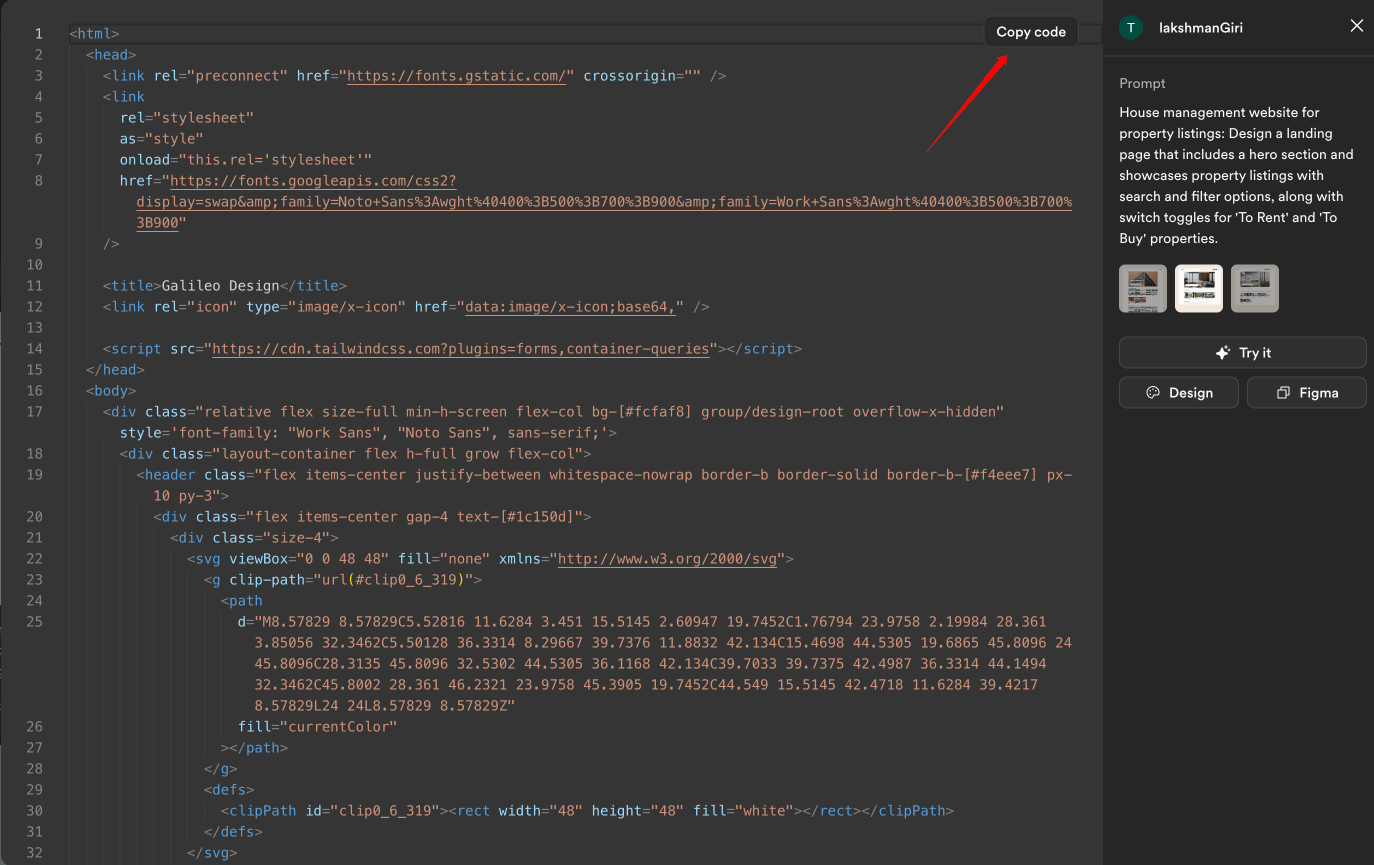The height and width of the screenshot is (865, 1374).
Task: Open the fonts.gstatic.com preconnect link
Action: pyautogui.click(x=456, y=75)
